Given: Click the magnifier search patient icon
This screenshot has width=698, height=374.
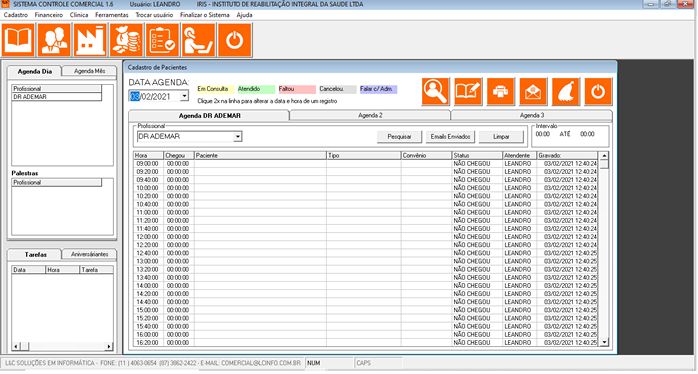Looking at the screenshot, I should [435, 92].
